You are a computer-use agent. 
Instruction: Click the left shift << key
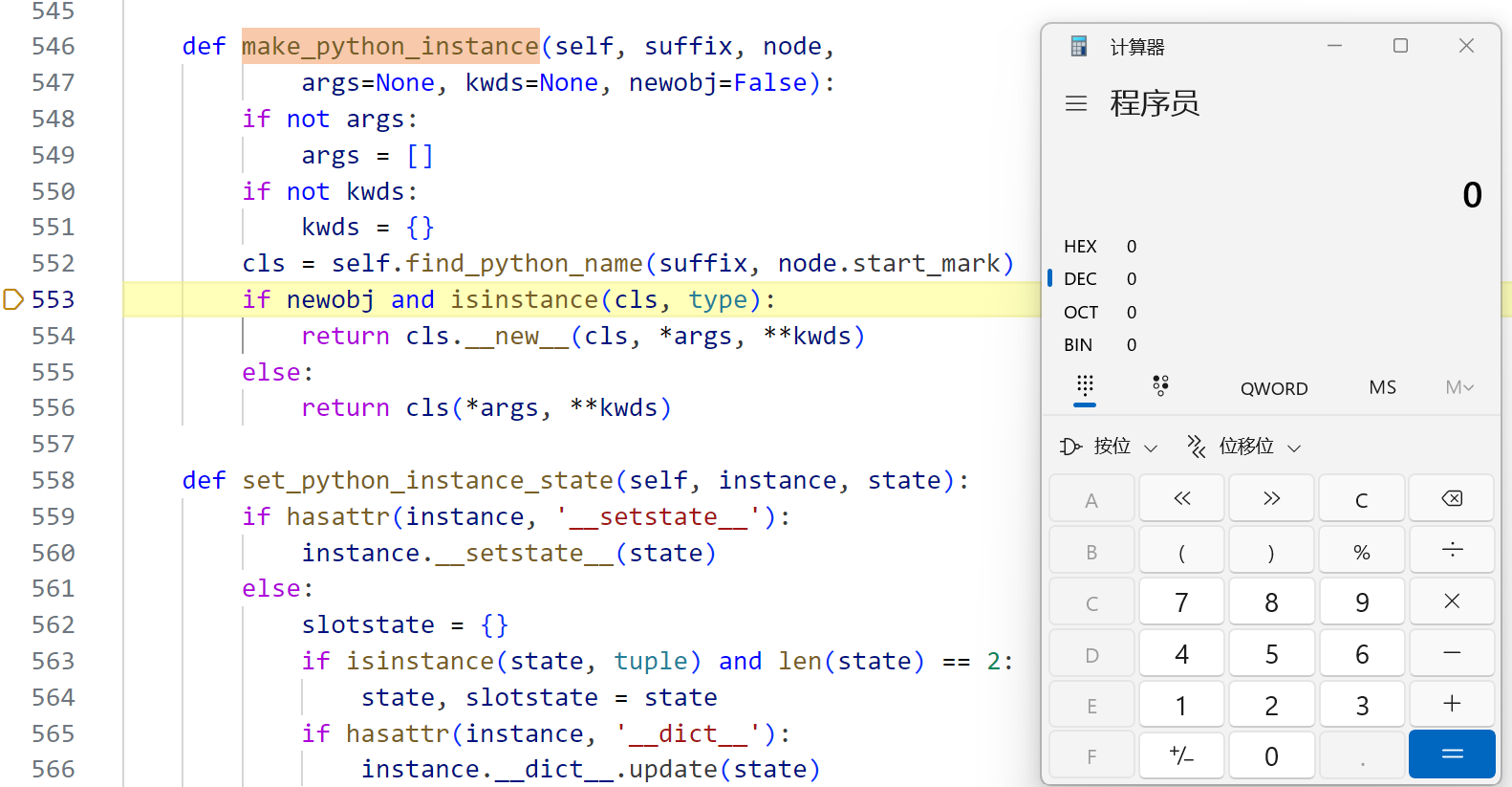pyautogui.click(x=1182, y=498)
